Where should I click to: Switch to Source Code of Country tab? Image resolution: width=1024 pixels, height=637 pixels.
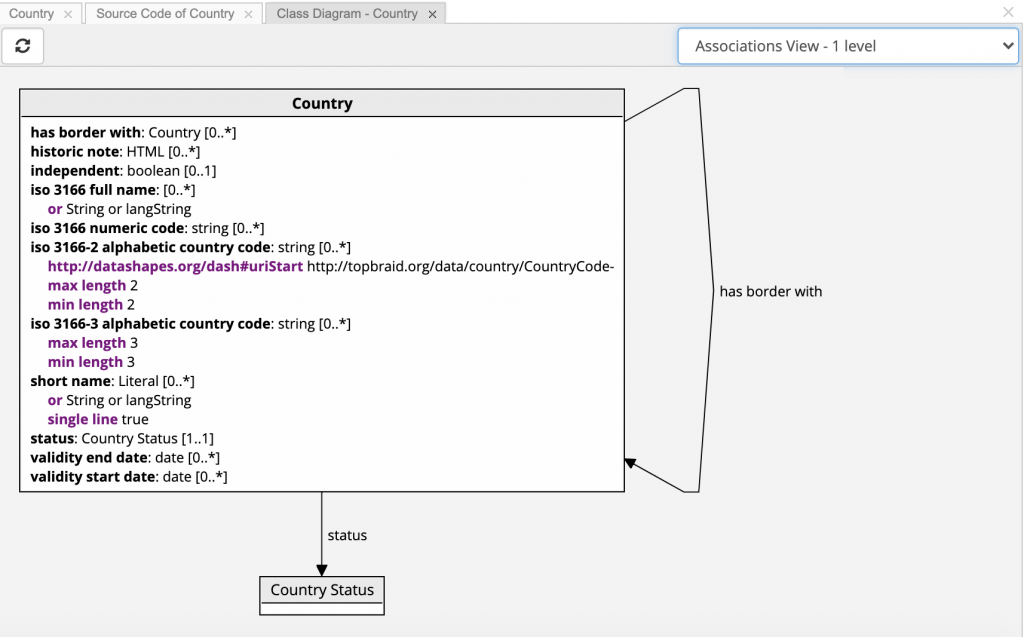tap(165, 14)
